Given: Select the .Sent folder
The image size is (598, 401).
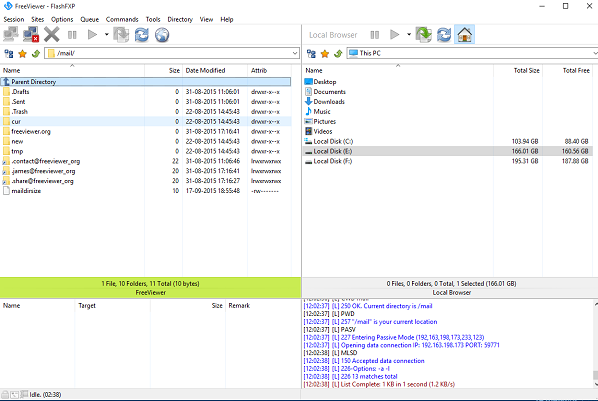Looking at the screenshot, I should click(146, 101).
